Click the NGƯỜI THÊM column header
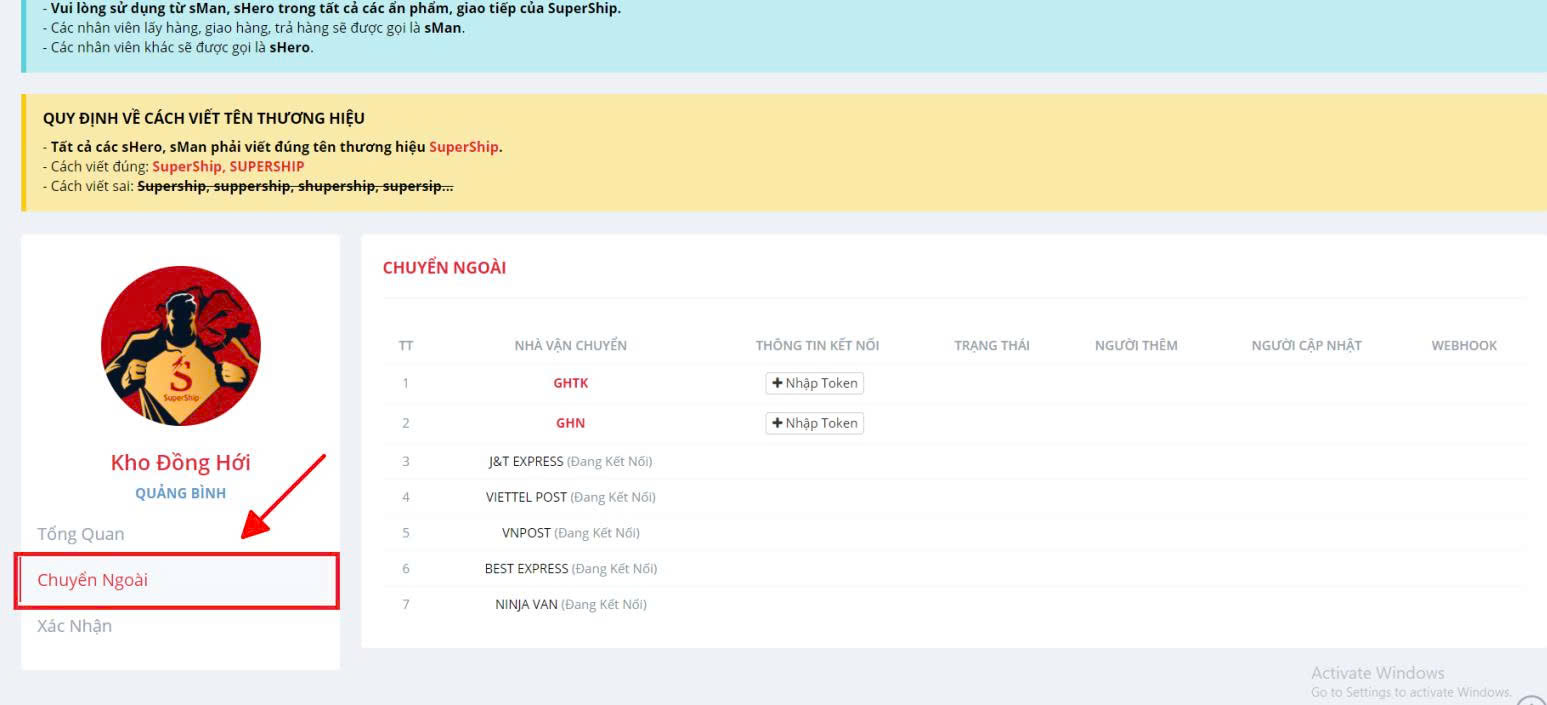Image resolution: width=1547 pixels, height=705 pixels. tap(1136, 346)
